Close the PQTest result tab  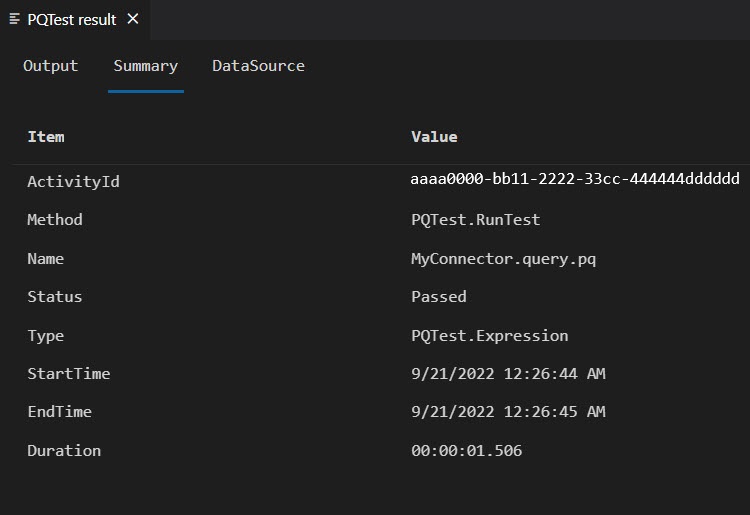coord(133,19)
